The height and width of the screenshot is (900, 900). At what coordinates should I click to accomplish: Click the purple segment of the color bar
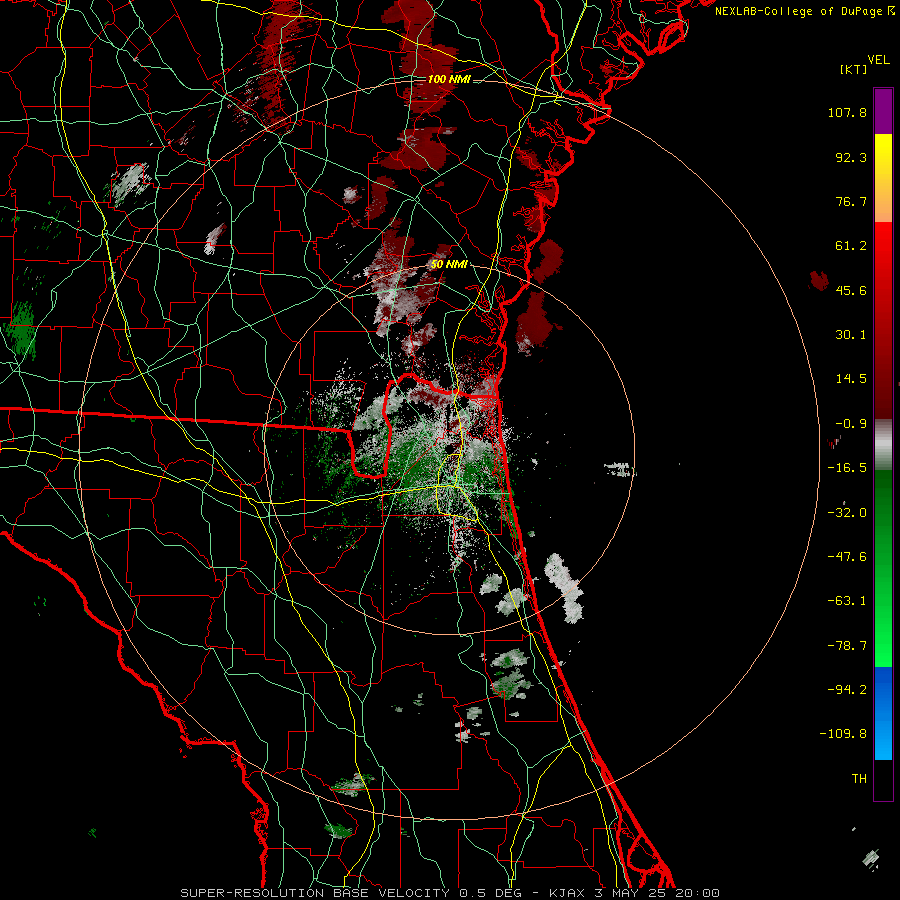(x=883, y=112)
